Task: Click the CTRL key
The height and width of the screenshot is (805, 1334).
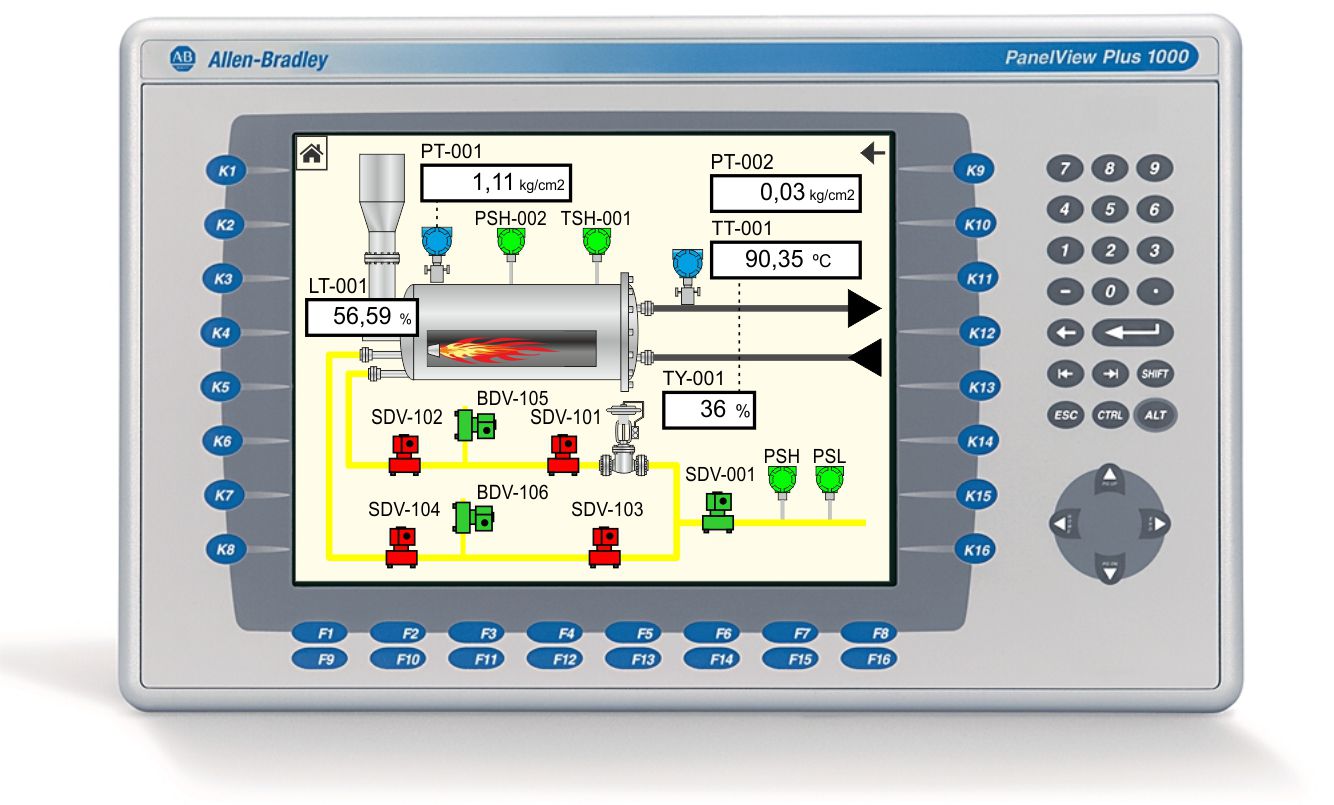Action: tap(1109, 415)
